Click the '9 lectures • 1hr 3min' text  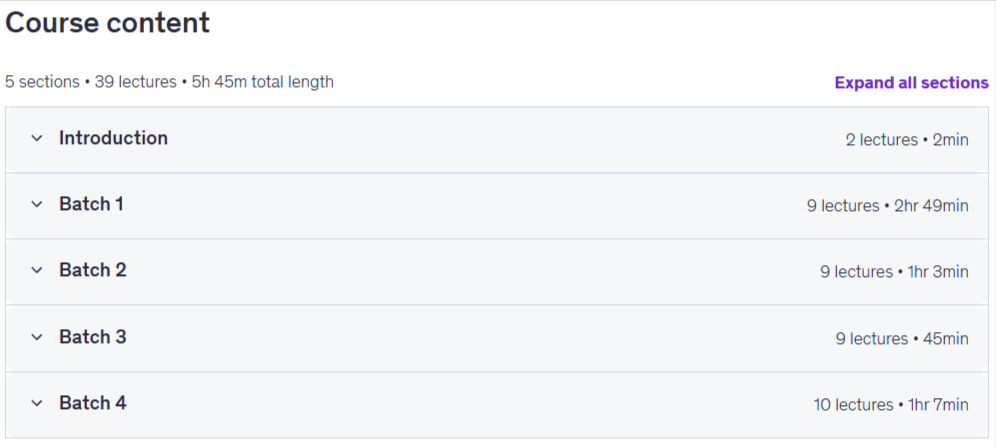(x=894, y=272)
